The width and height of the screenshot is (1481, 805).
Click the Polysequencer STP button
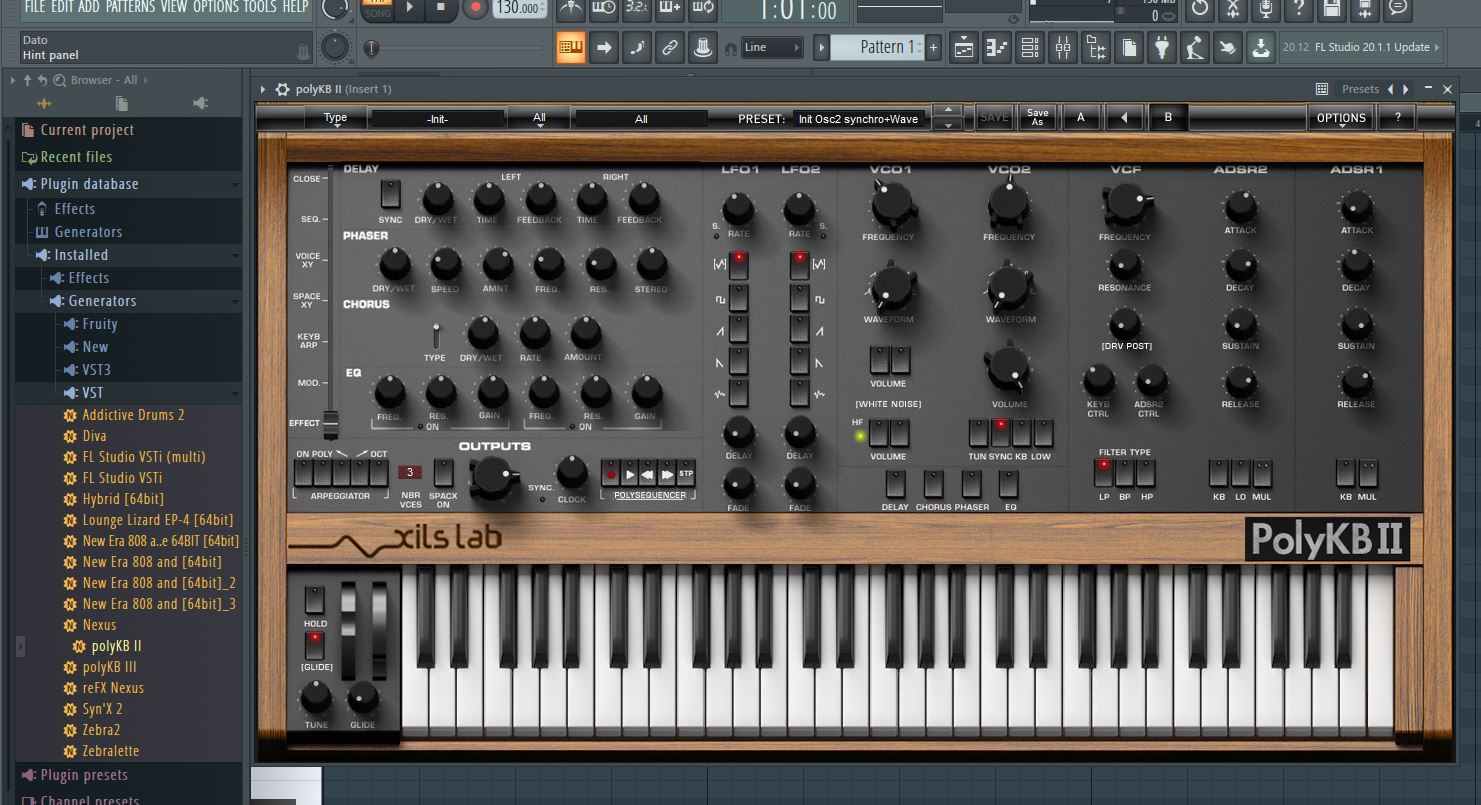(x=686, y=474)
